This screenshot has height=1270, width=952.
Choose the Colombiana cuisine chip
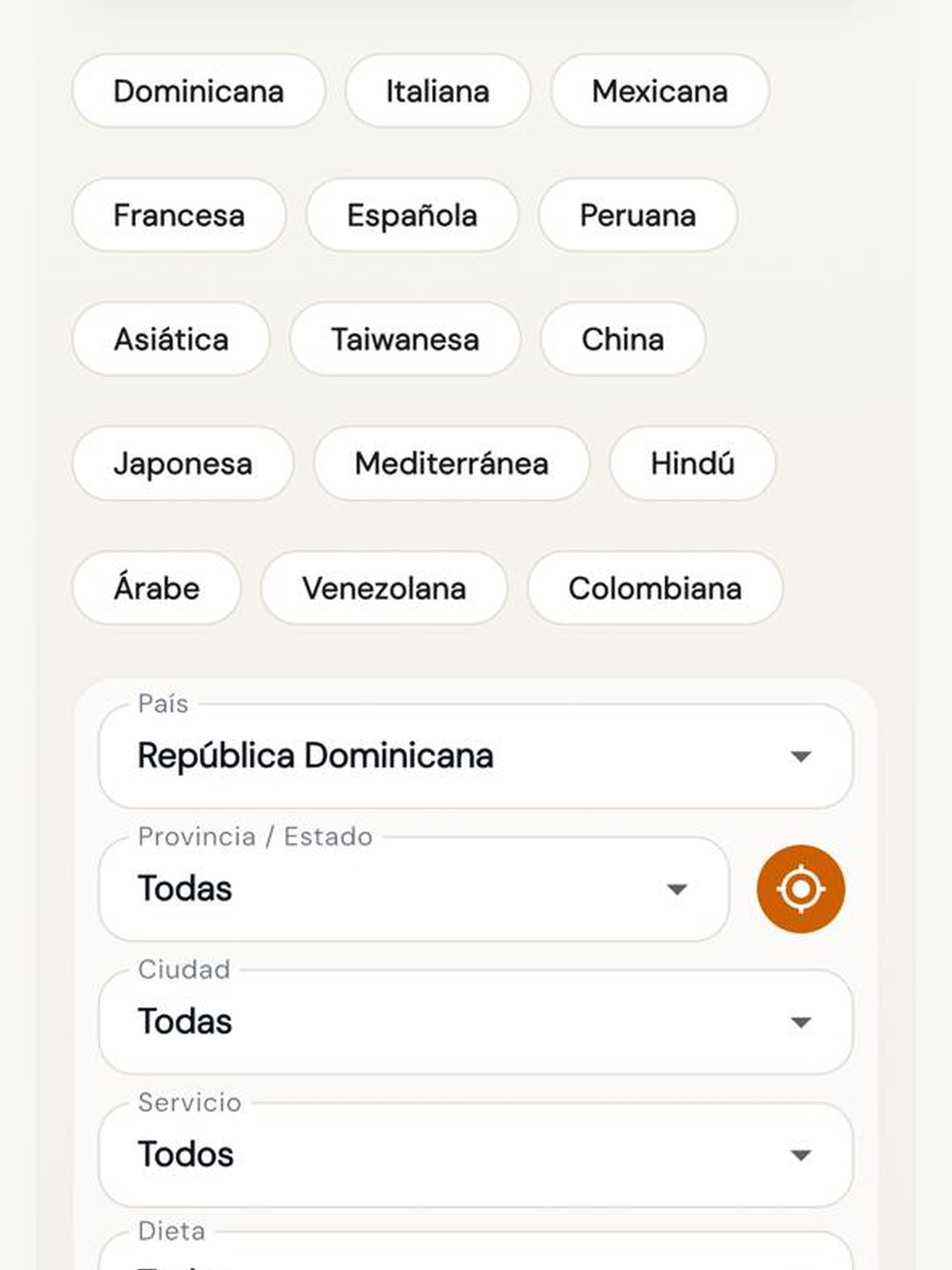tap(655, 588)
